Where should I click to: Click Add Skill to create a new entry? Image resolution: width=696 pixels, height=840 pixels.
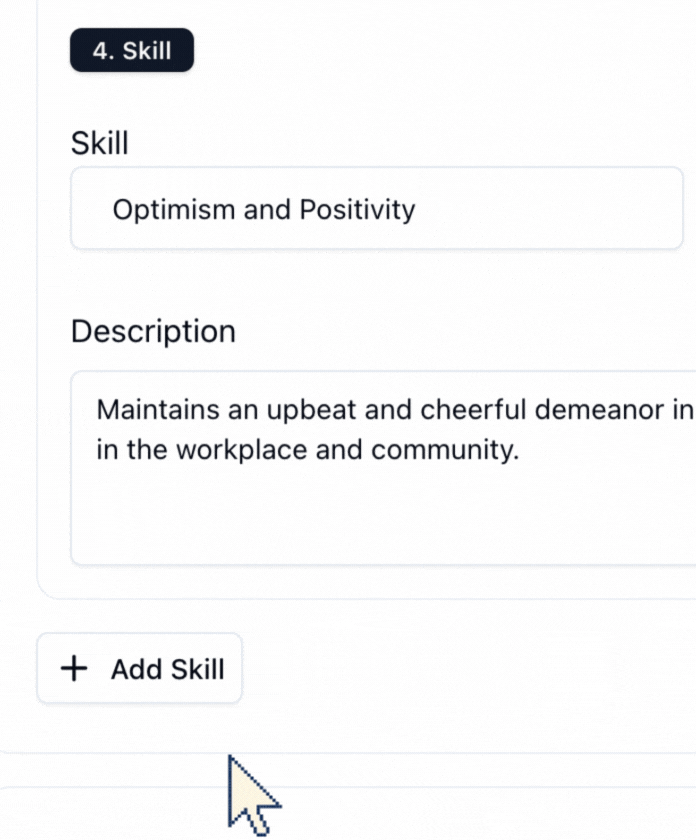tap(139, 669)
